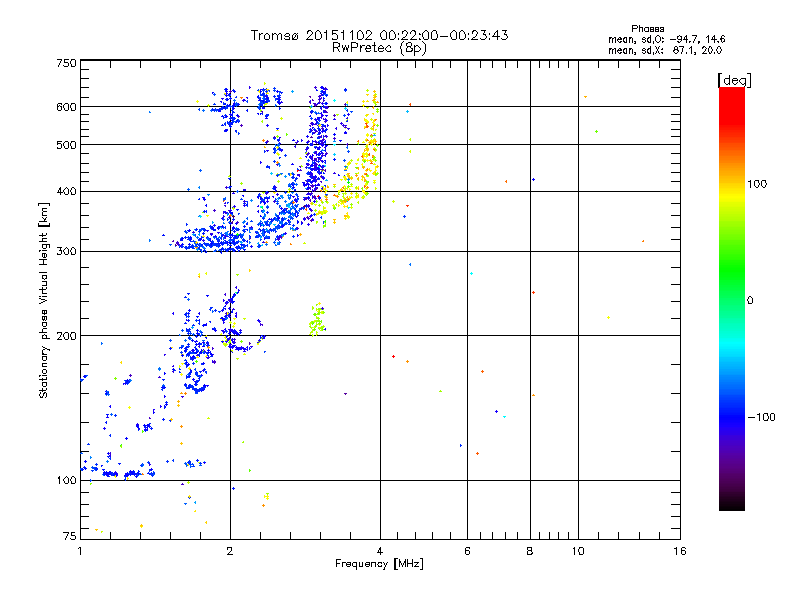Screen dimensions: 800x600
Task: Click the y-axis tick label "200"
Action: 67,336
